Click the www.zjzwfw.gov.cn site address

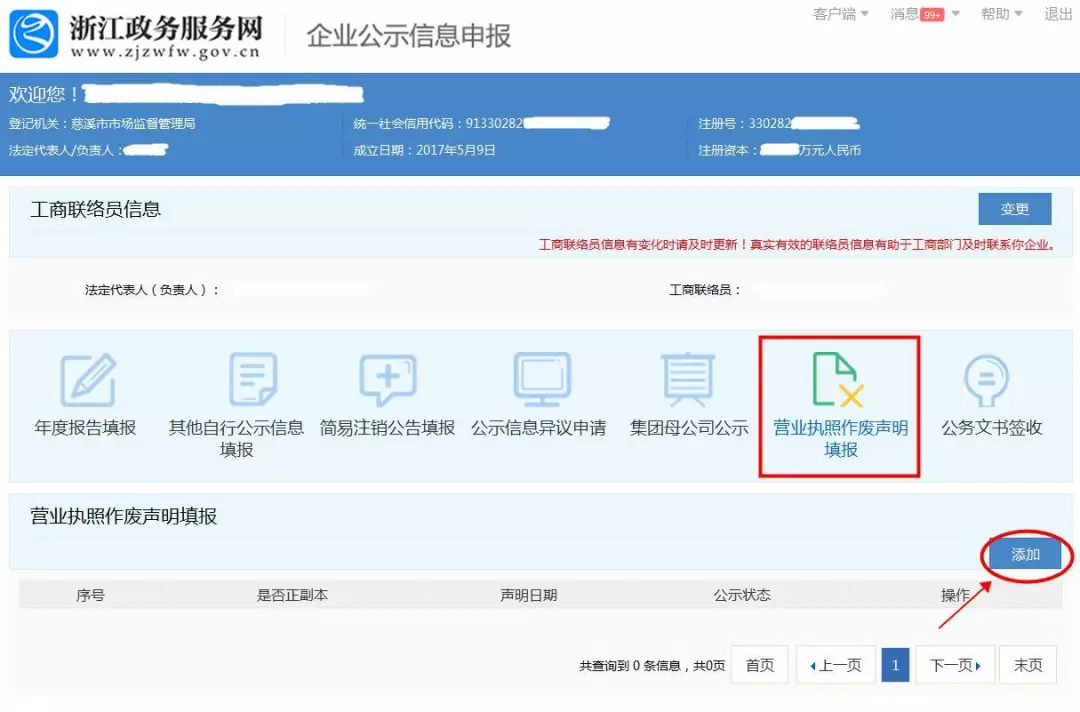pos(165,52)
